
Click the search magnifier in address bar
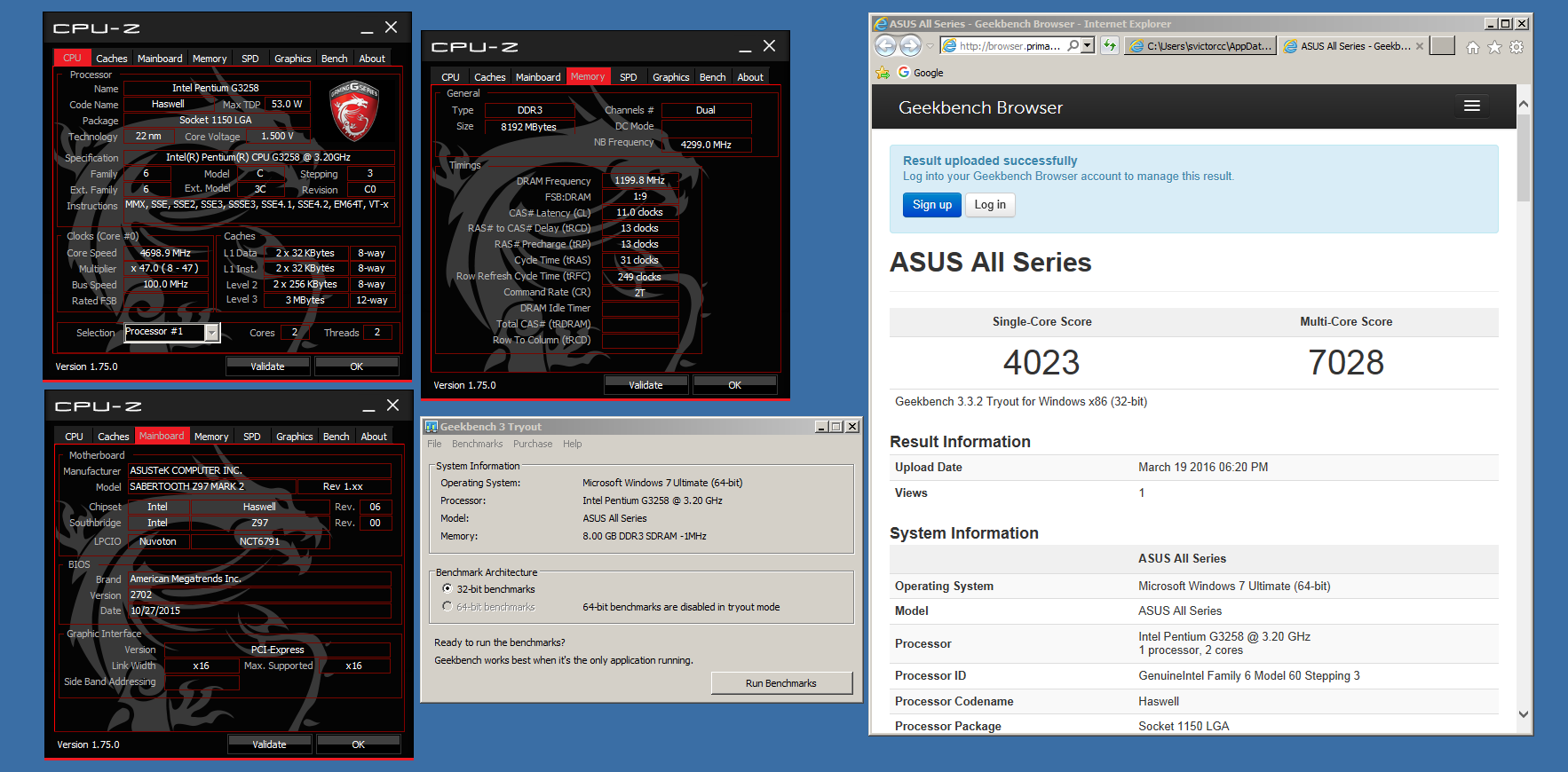[x=1073, y=46]
